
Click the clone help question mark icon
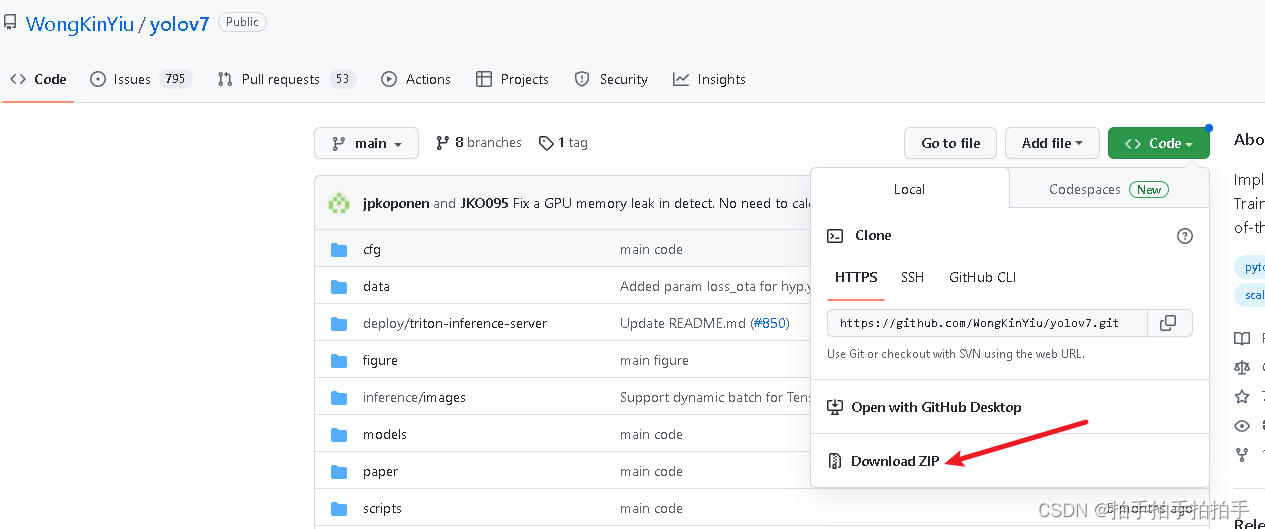pos(1185,236)
